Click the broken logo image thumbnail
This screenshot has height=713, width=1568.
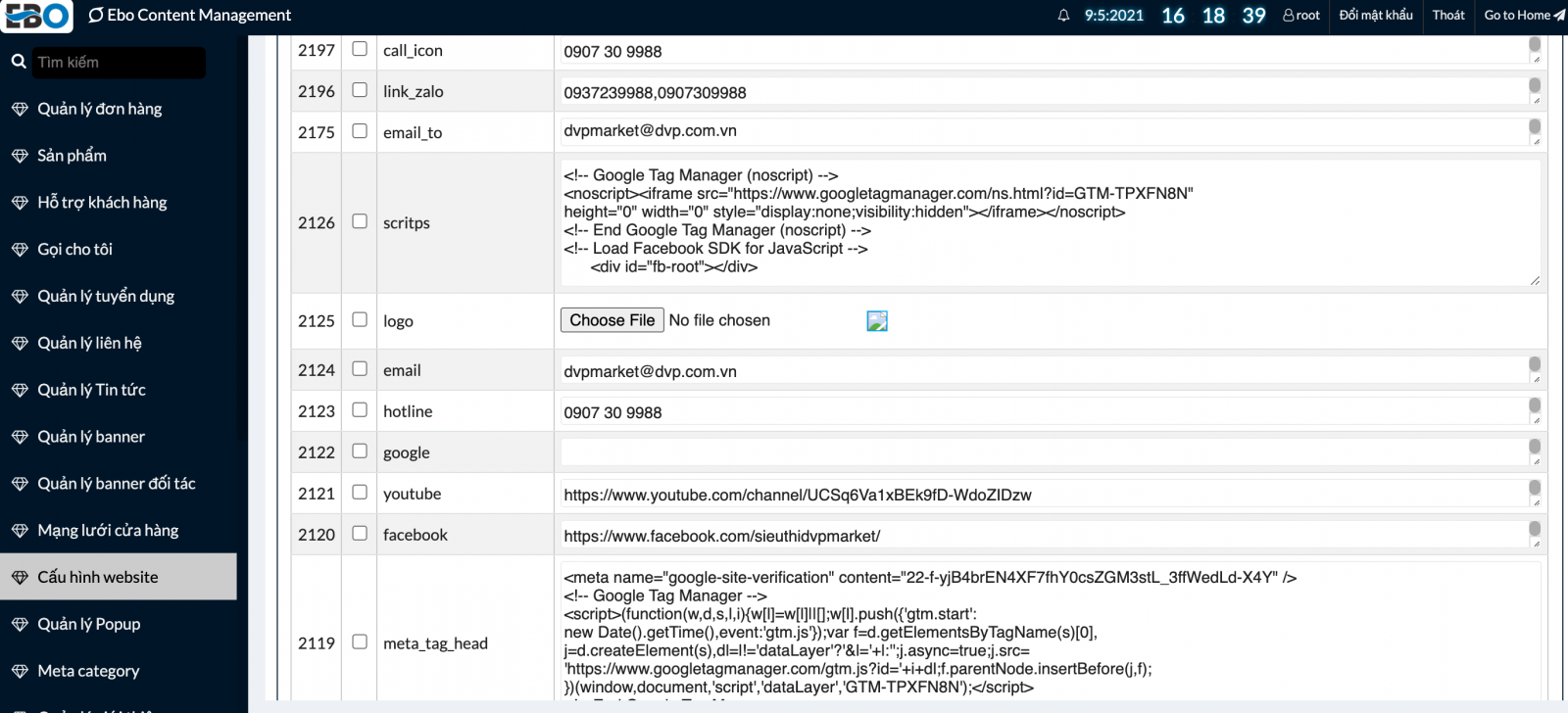pyautogui.click(x=877, y=321)
